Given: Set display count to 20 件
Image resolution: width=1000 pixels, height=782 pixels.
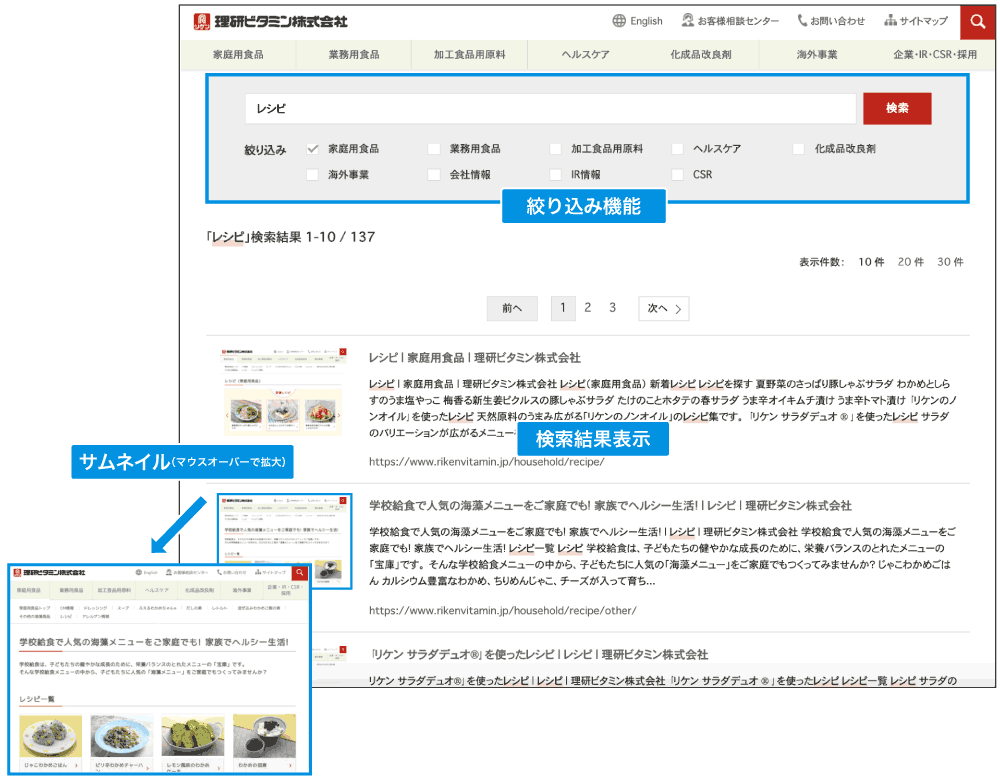Looking at the screenshot, I should coord(911,262).
